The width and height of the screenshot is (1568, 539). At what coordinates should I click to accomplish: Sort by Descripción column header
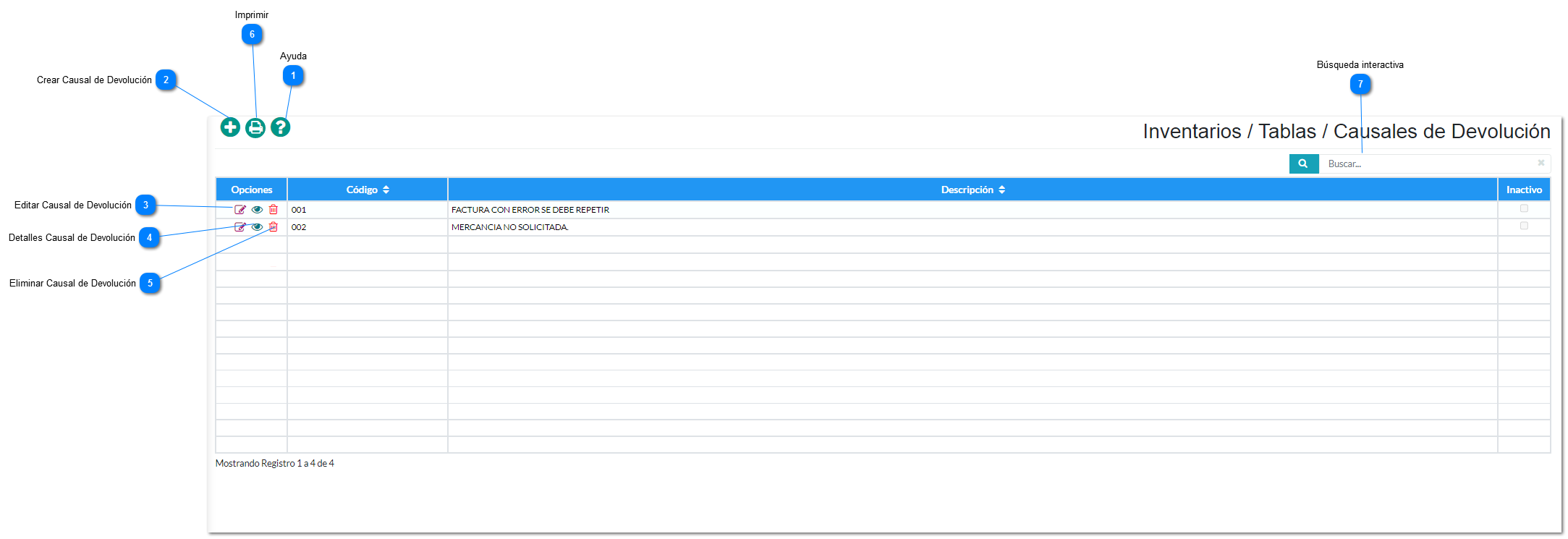point(972,190)
